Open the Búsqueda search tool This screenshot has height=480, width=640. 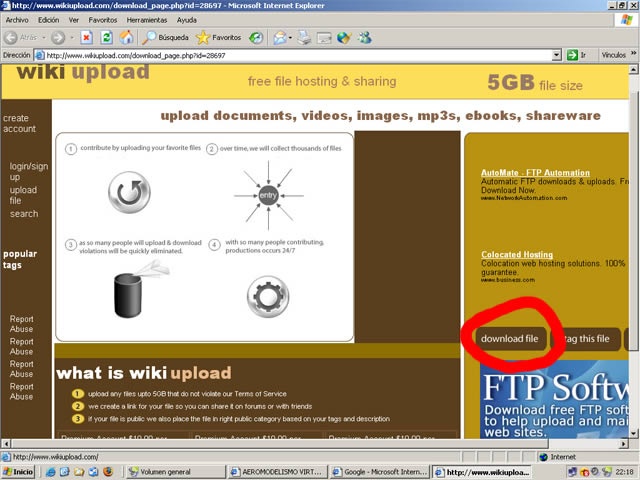click(x=166, y=37)
